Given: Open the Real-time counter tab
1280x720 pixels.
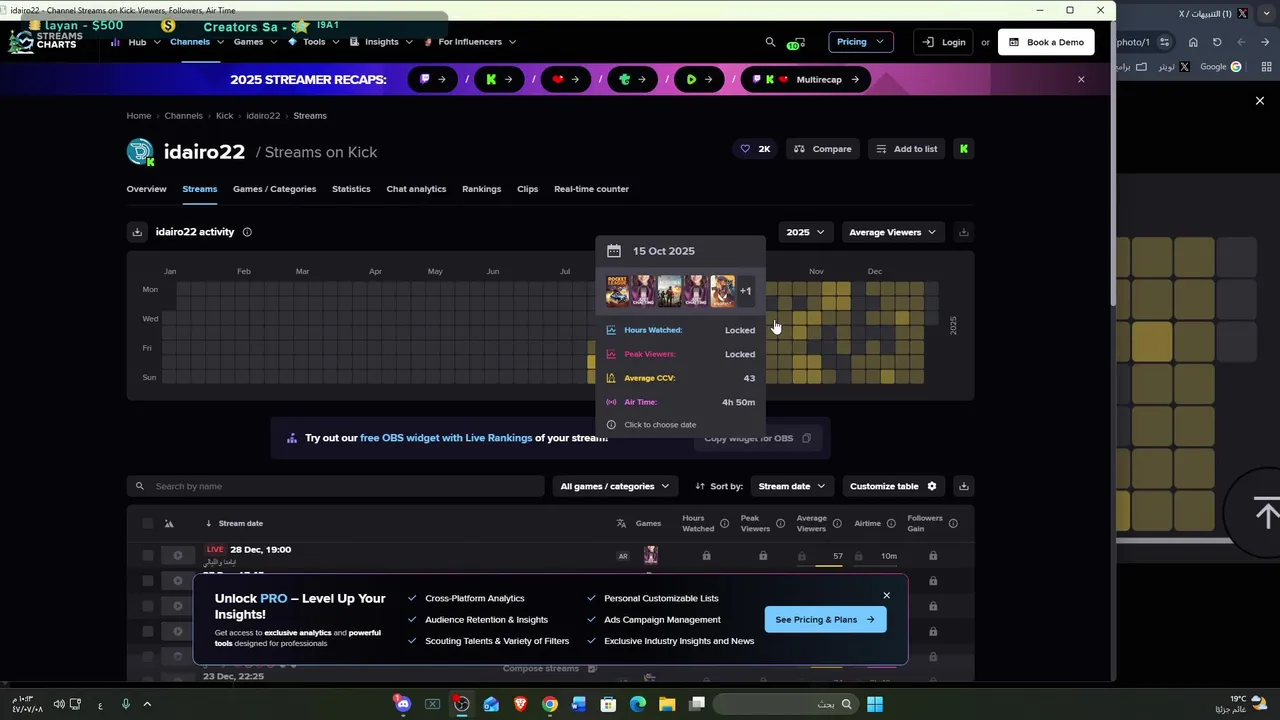Looking at the screenshot, I should (591, 189).
